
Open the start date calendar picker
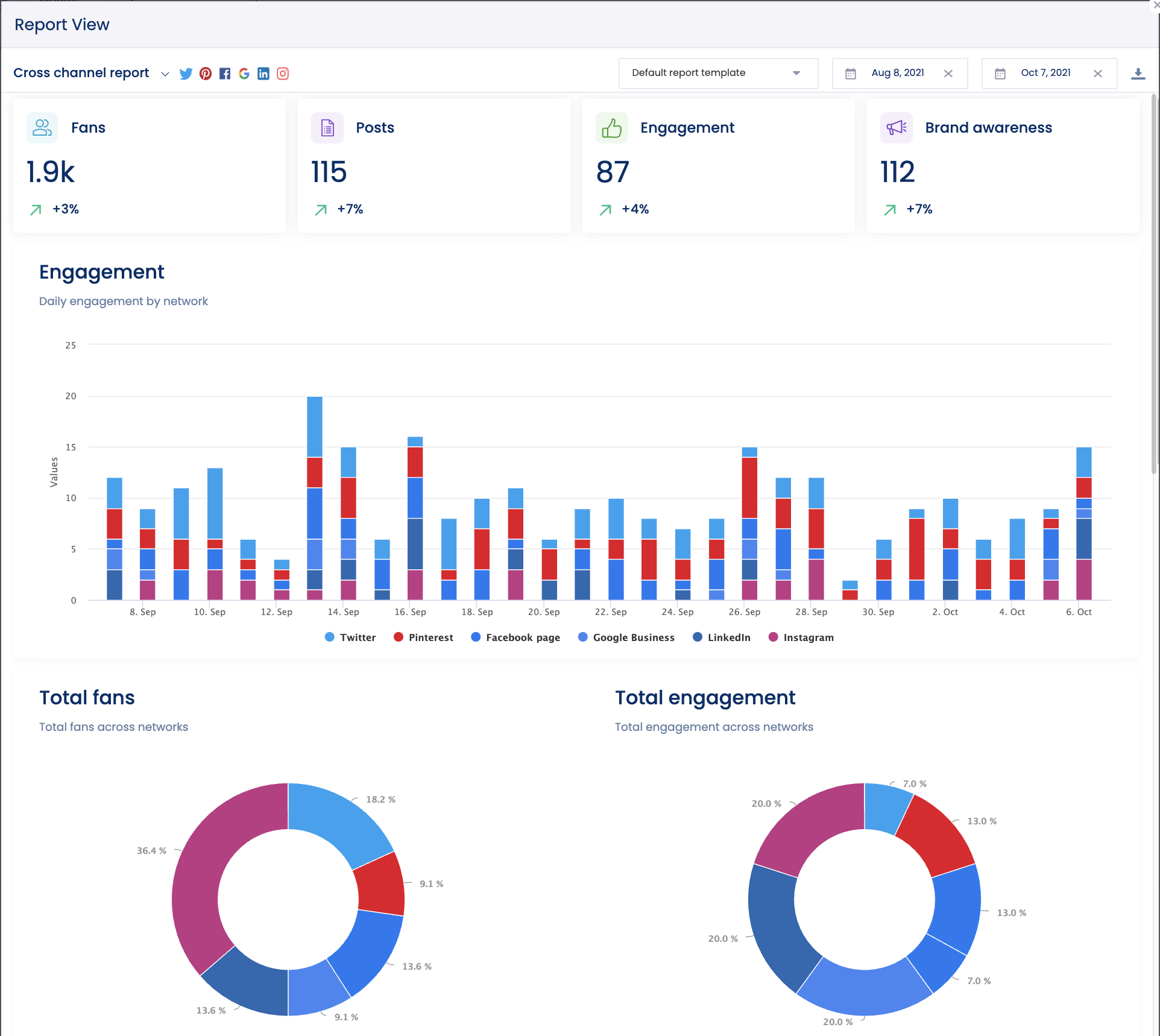pos(851,72)
